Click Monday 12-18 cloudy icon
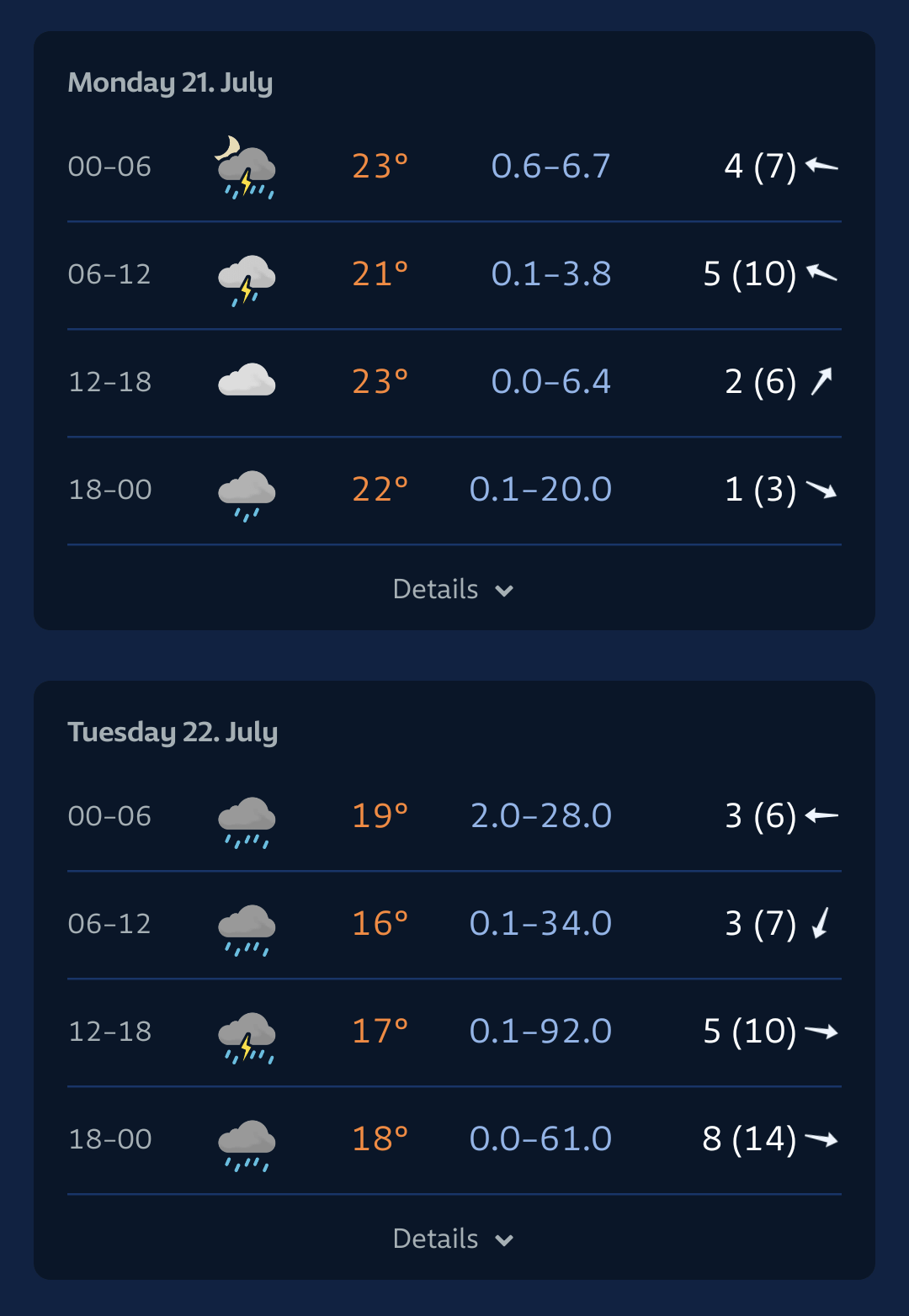This screenshot has width=909, height=1316. (247, 380)
